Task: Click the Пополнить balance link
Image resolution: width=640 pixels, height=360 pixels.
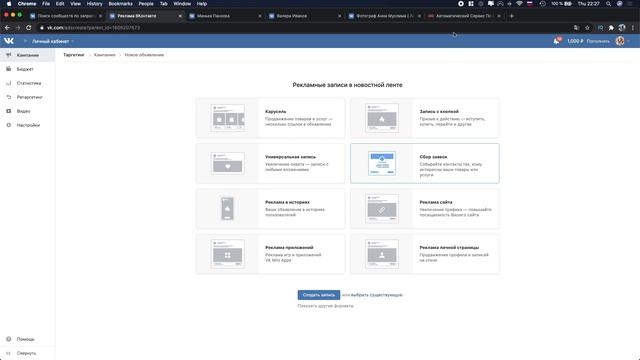Action: coord(598,41)
